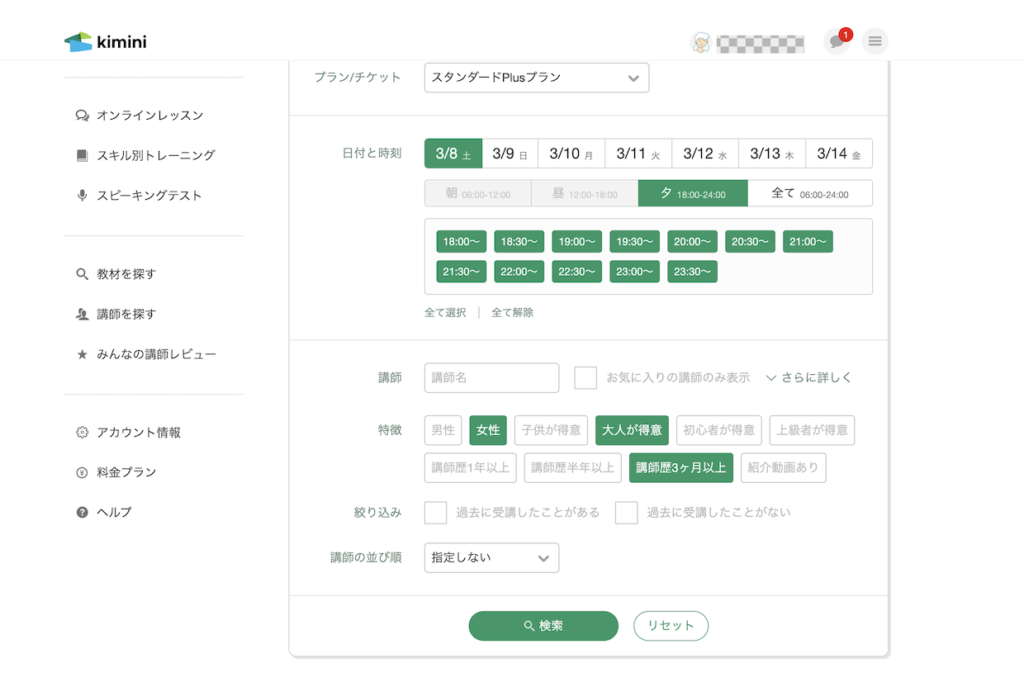1024x696 pixels.
Task: Toggle the 21:00〜 time slot
Action: pyautogui.click(x=808, y=242)
